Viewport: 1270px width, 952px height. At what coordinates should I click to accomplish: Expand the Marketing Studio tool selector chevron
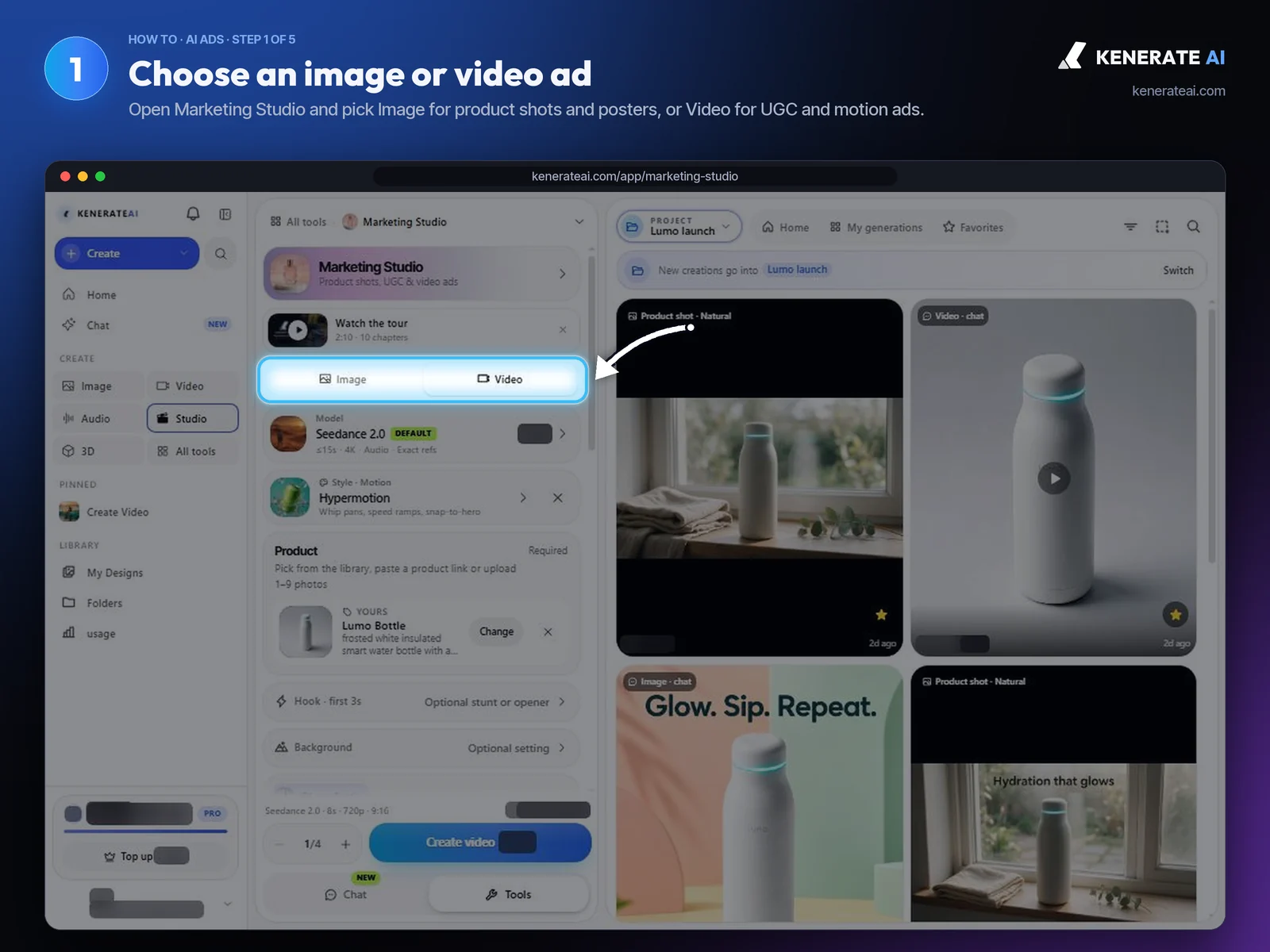tap(579, 222)
